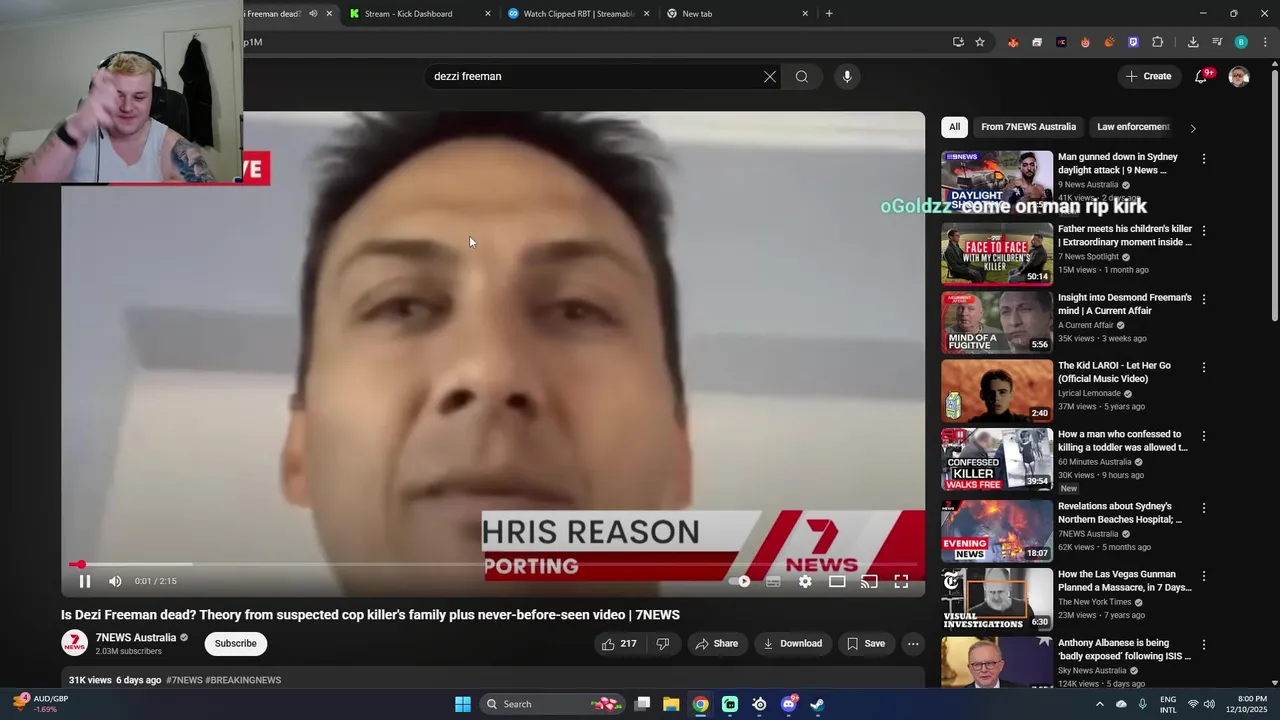This screenshot has height=720, width=1280.
Task: Open the more actions menu below the video
Action: [913, 643]
